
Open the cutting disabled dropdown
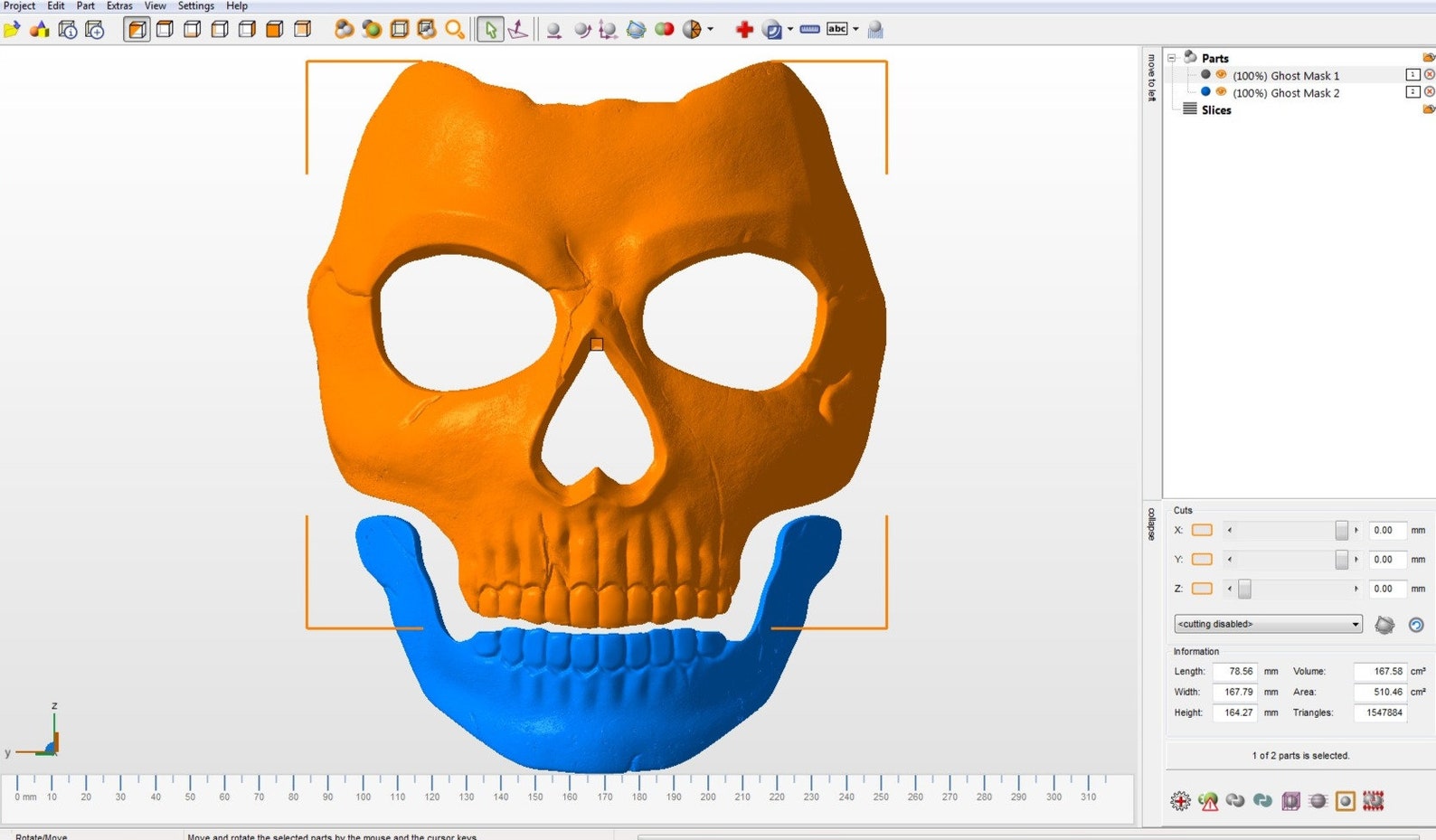1268,624
